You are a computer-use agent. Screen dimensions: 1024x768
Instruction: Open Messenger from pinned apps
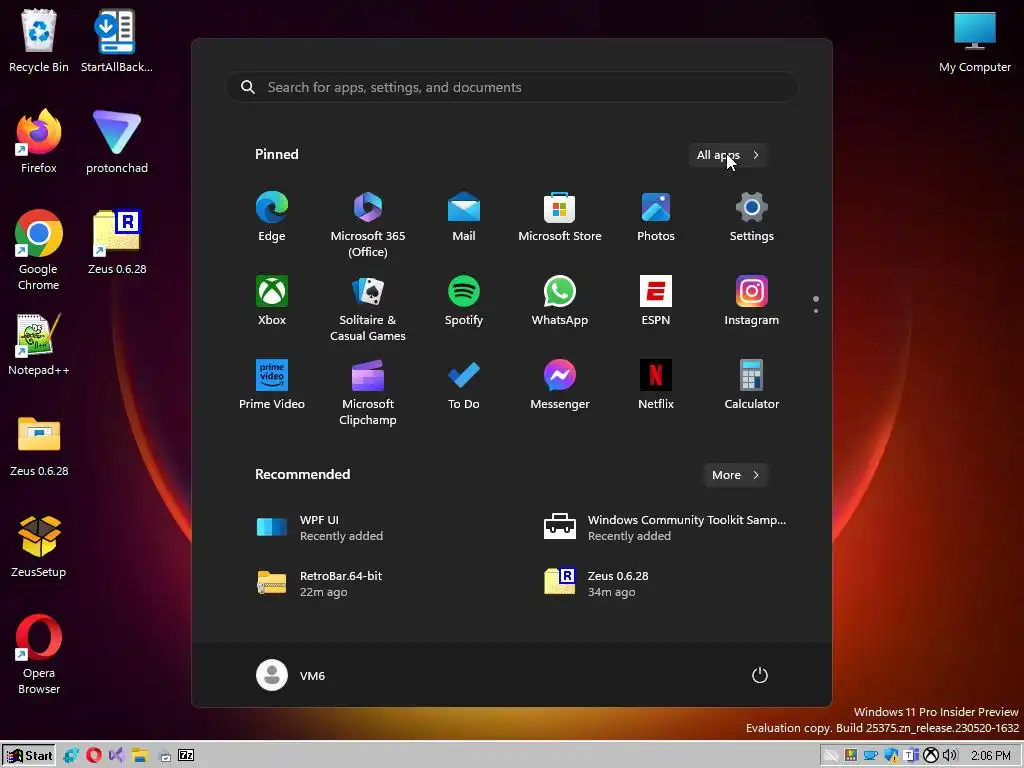[560, 385]
